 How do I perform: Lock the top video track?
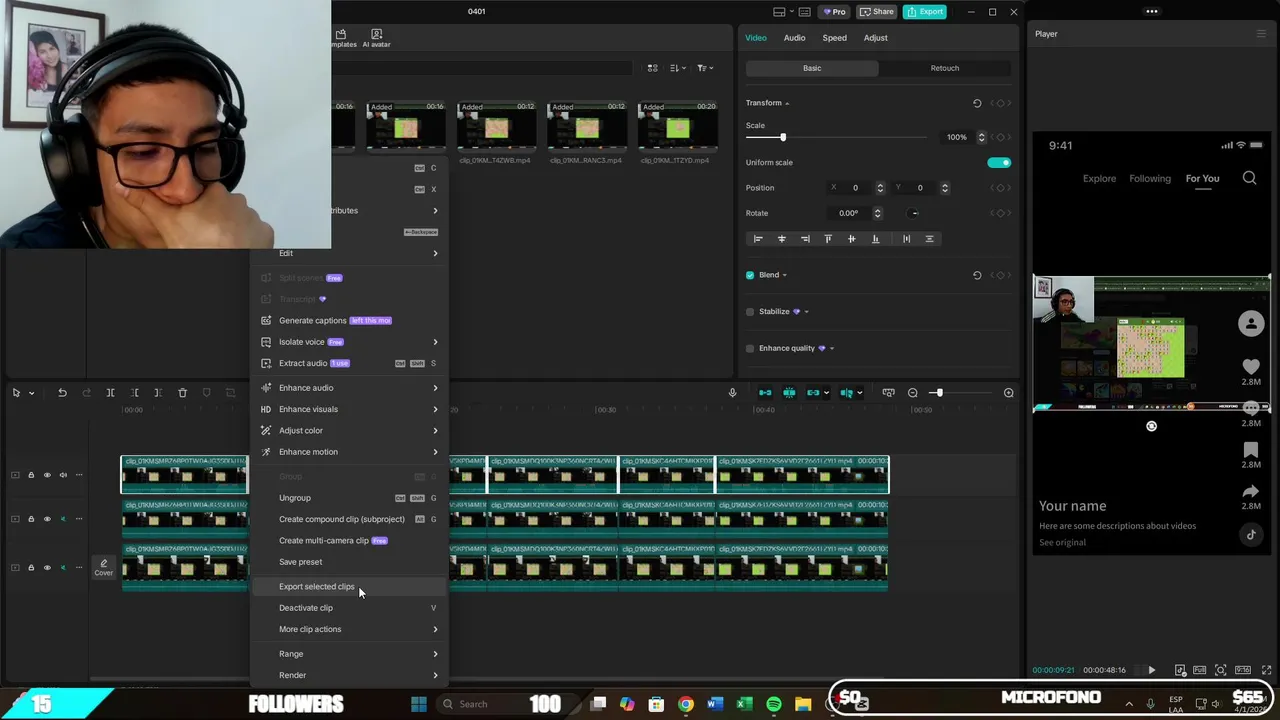(31, 475)
